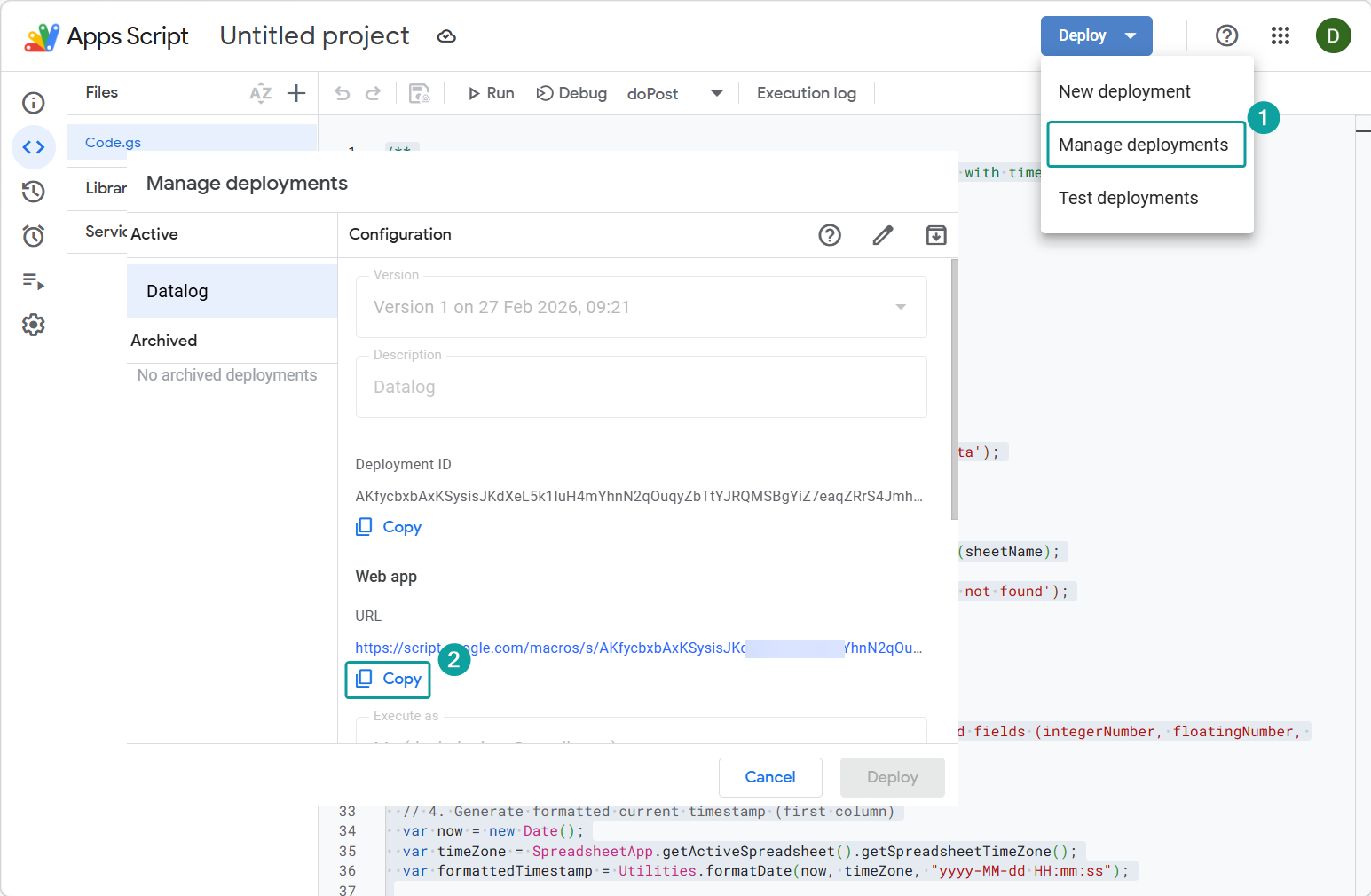Copy the Web app URL
1371x896 pixels.
389,680
